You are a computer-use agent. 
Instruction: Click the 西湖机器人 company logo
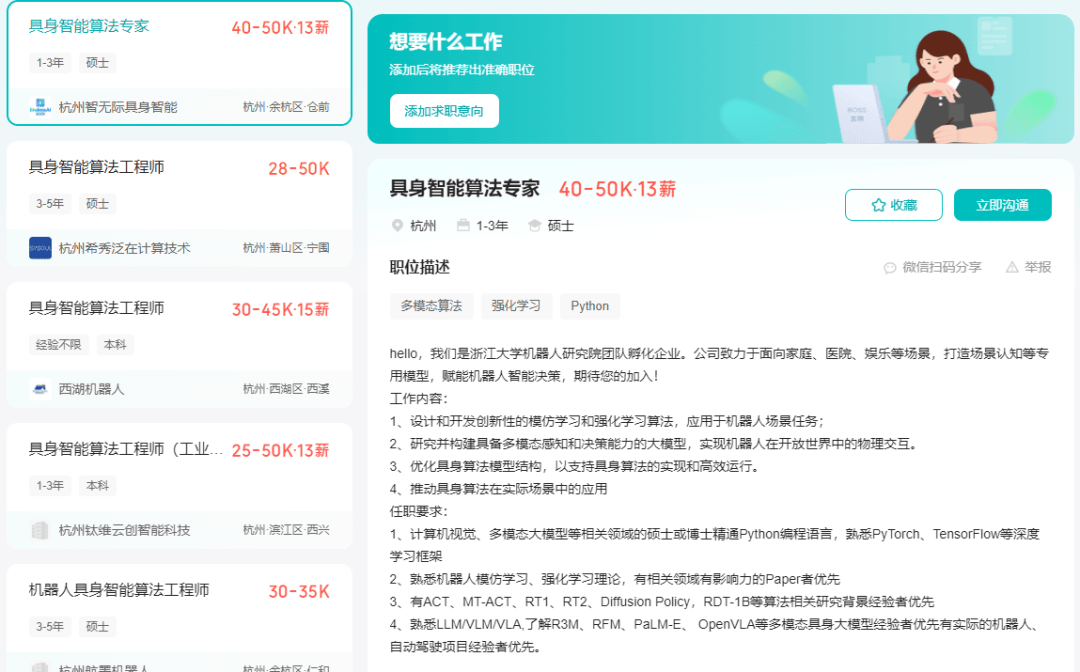(40, 389)
